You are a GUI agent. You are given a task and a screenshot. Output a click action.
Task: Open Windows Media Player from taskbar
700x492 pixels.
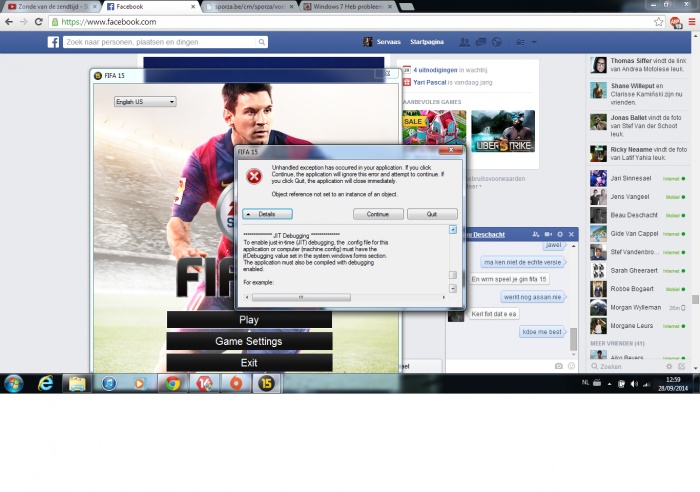[140, 384]
